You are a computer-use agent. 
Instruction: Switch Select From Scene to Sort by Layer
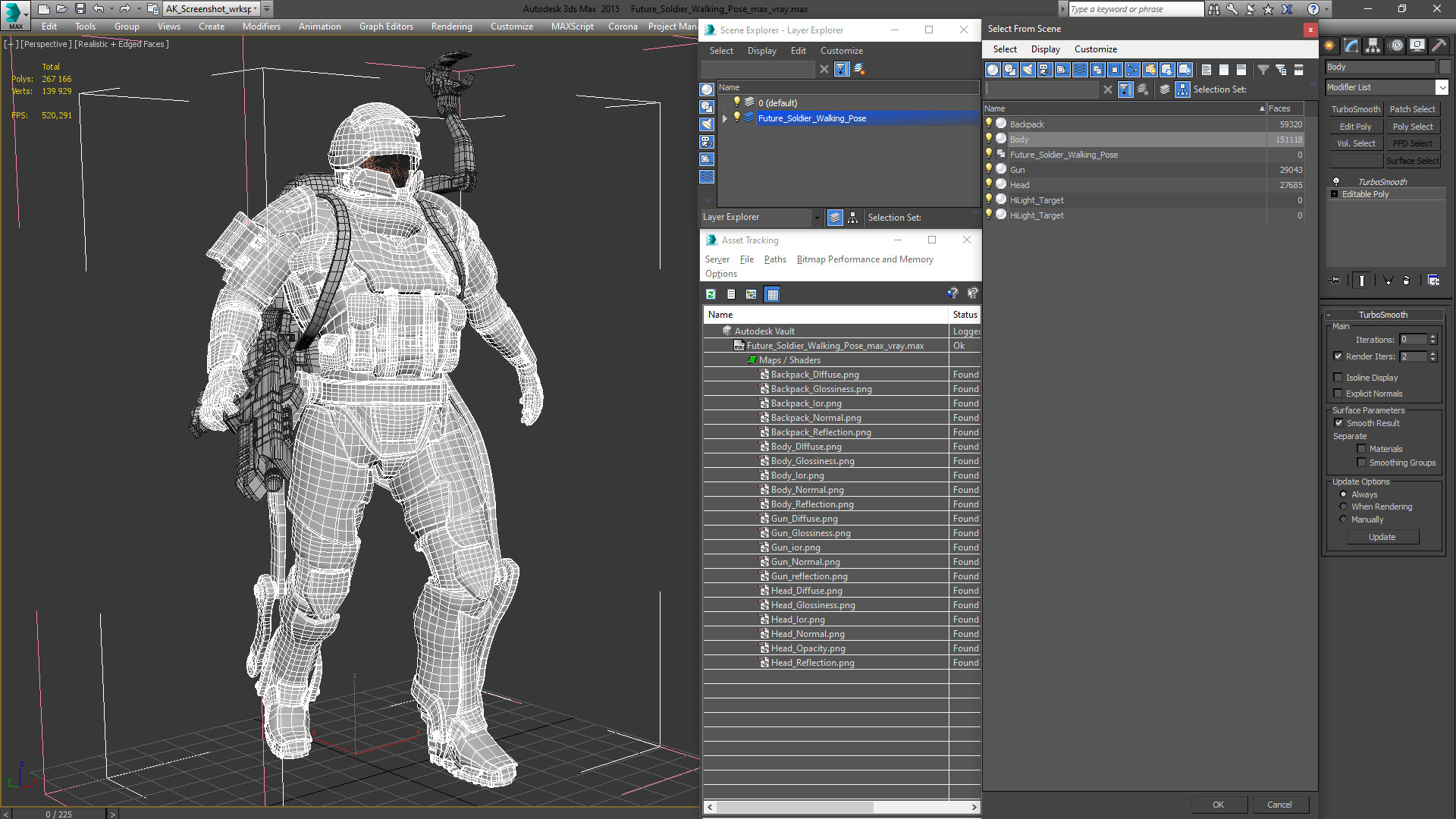point(1165,89)
